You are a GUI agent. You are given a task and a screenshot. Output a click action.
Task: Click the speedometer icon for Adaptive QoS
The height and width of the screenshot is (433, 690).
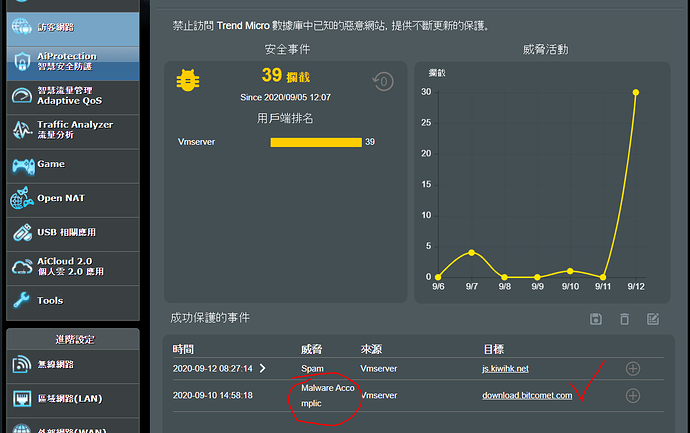22,95
